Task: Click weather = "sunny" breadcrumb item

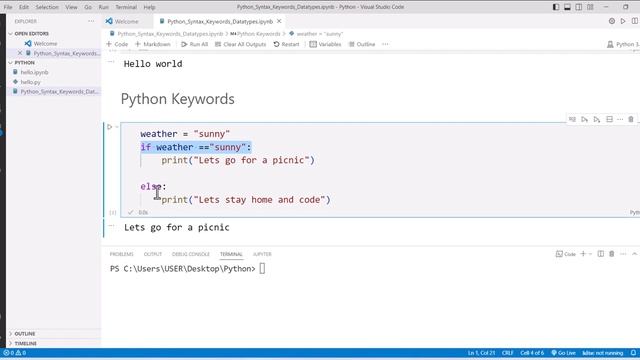Action: coord(320,34)
